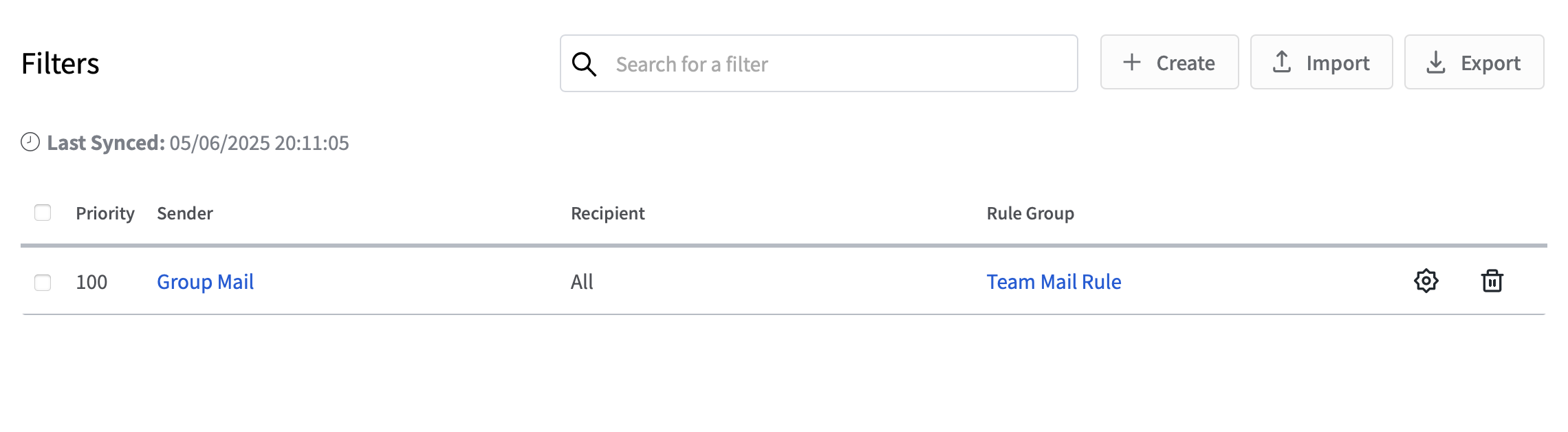Image resolution: width=1568 pixels, height=432 pixels.
Task: Open the Team Mail Rule link
Action: [1054, 281]
